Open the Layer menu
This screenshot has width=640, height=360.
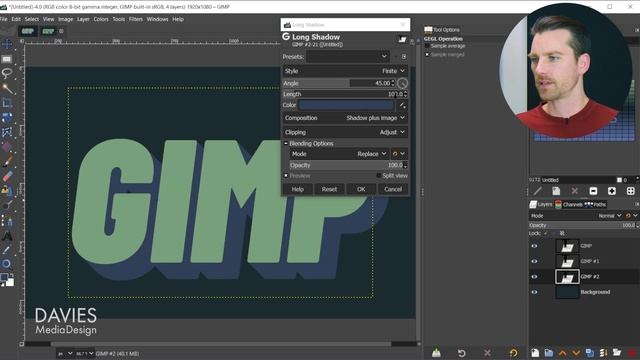tap(83, 19)
